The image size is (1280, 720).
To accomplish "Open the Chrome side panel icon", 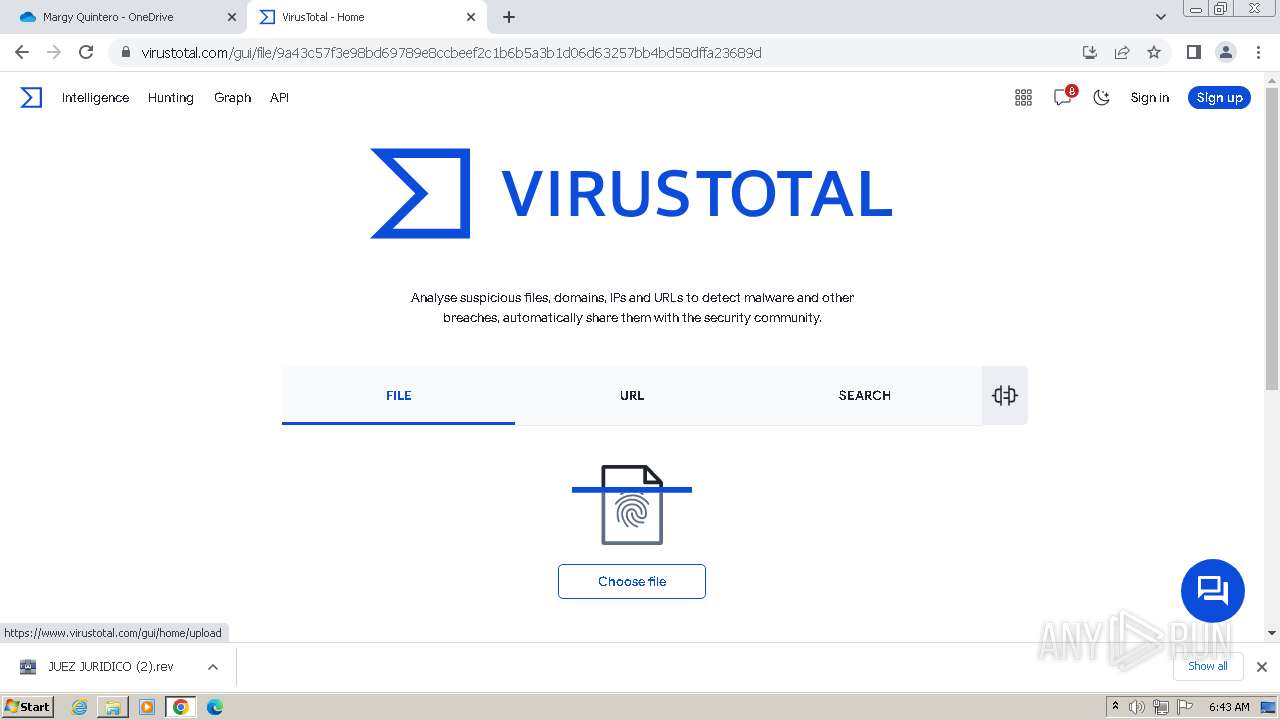I will pyautogui.click(x=1193, y=52).
